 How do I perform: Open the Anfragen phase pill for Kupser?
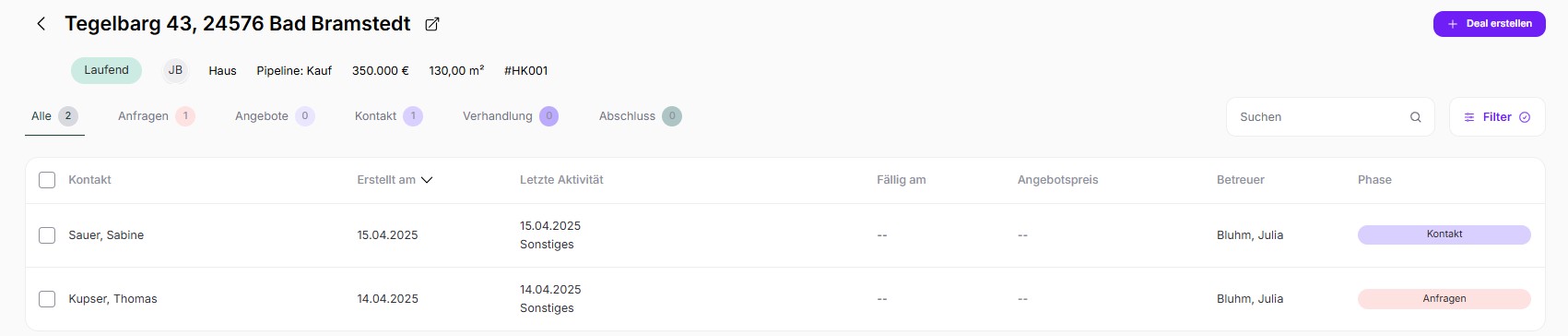click(x=1444, y=299)
